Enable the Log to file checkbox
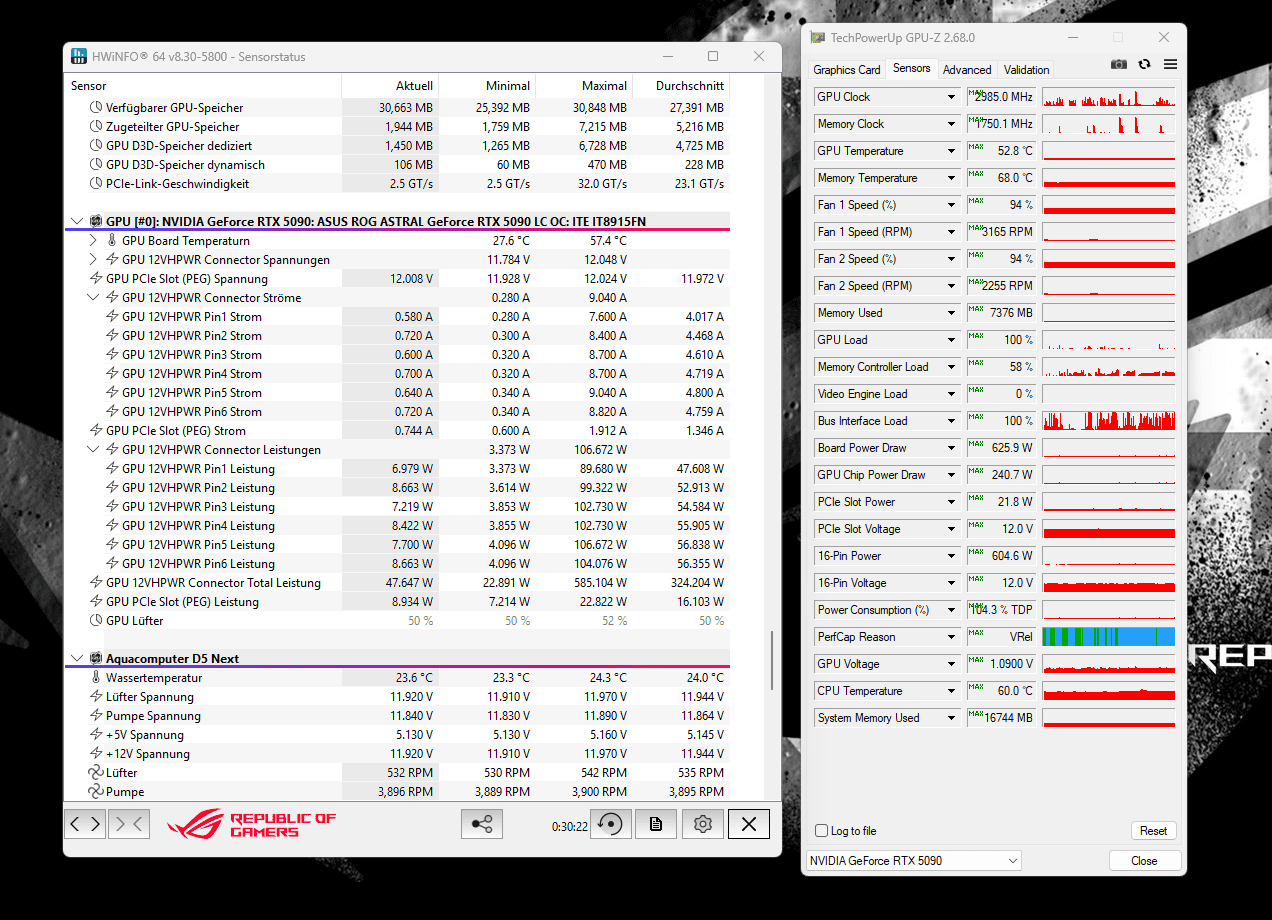 point(820,830)
